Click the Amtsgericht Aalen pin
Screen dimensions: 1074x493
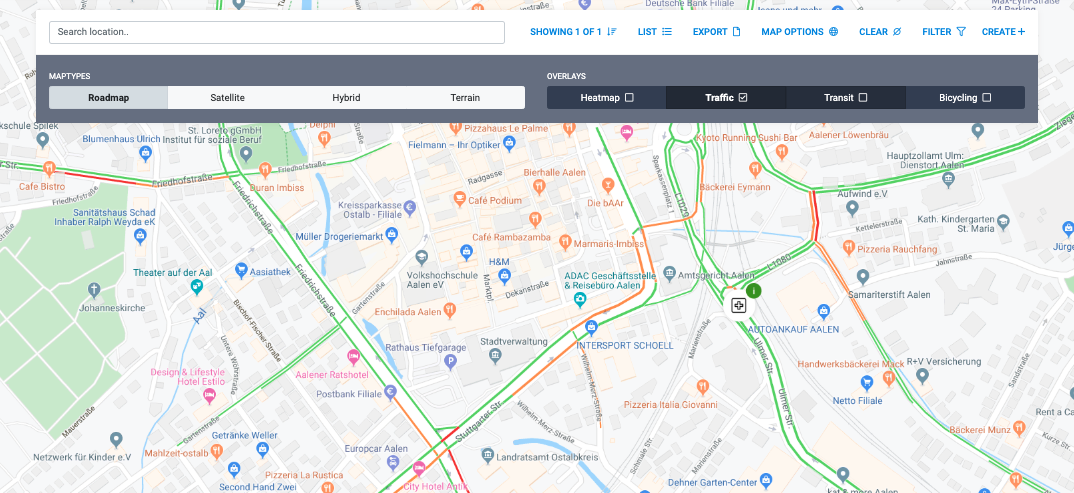click(x=669, y=274)
